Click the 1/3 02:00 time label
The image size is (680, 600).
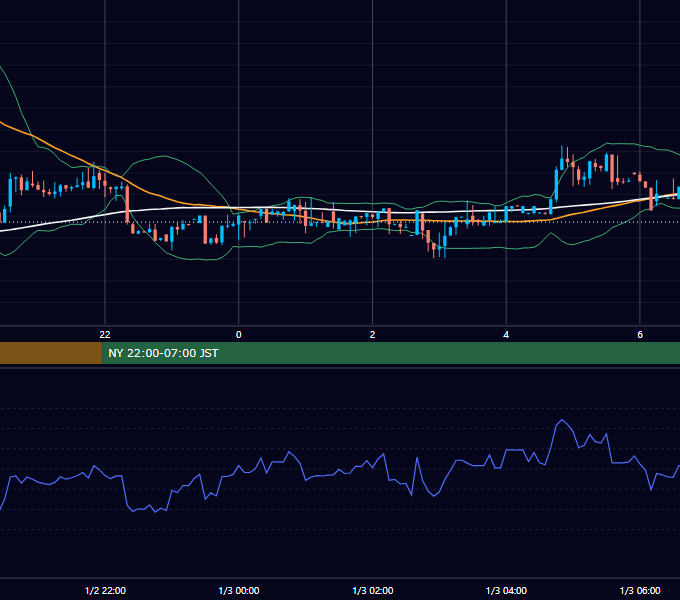pyautogui.click(x=373, y=590)
